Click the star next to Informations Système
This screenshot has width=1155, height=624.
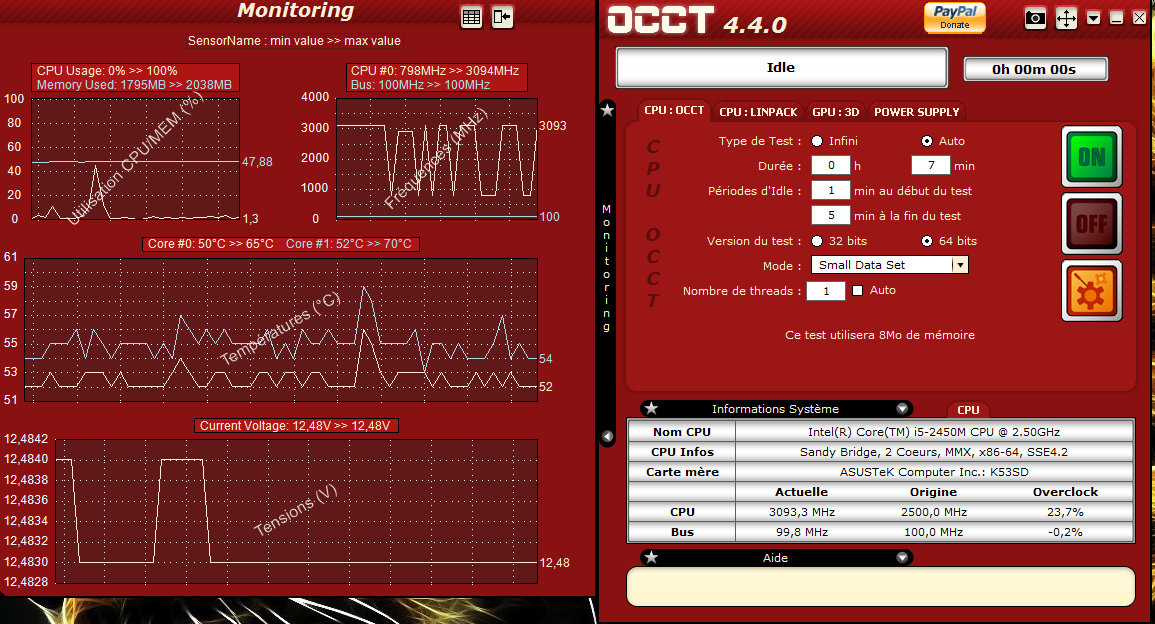click(651, 408)
